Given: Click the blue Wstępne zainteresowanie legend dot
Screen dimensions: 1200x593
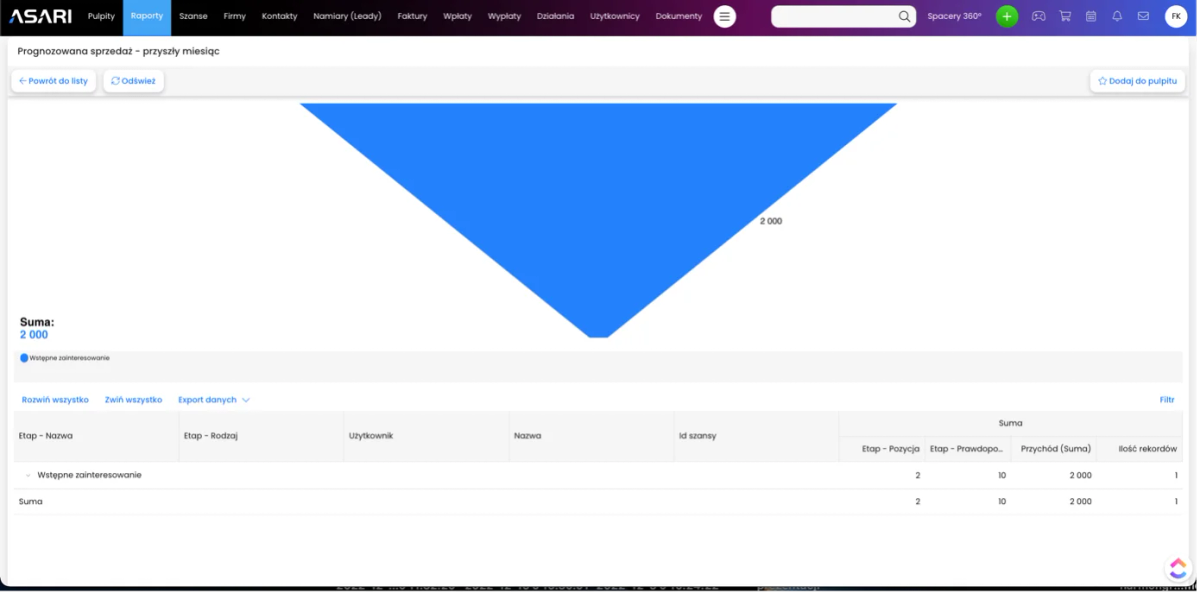Looking at the screenshot, I should point(24,358).
